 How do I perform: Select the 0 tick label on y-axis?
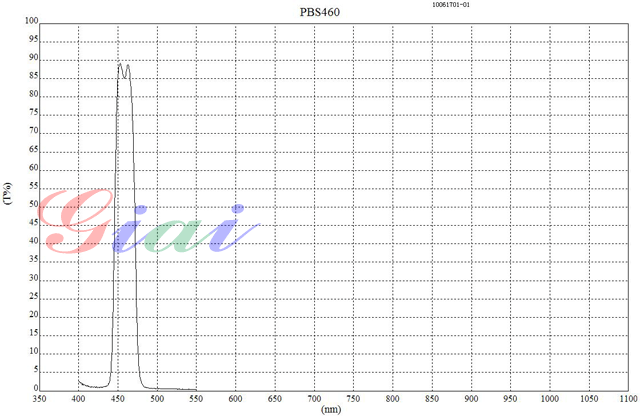pos(35,387)
